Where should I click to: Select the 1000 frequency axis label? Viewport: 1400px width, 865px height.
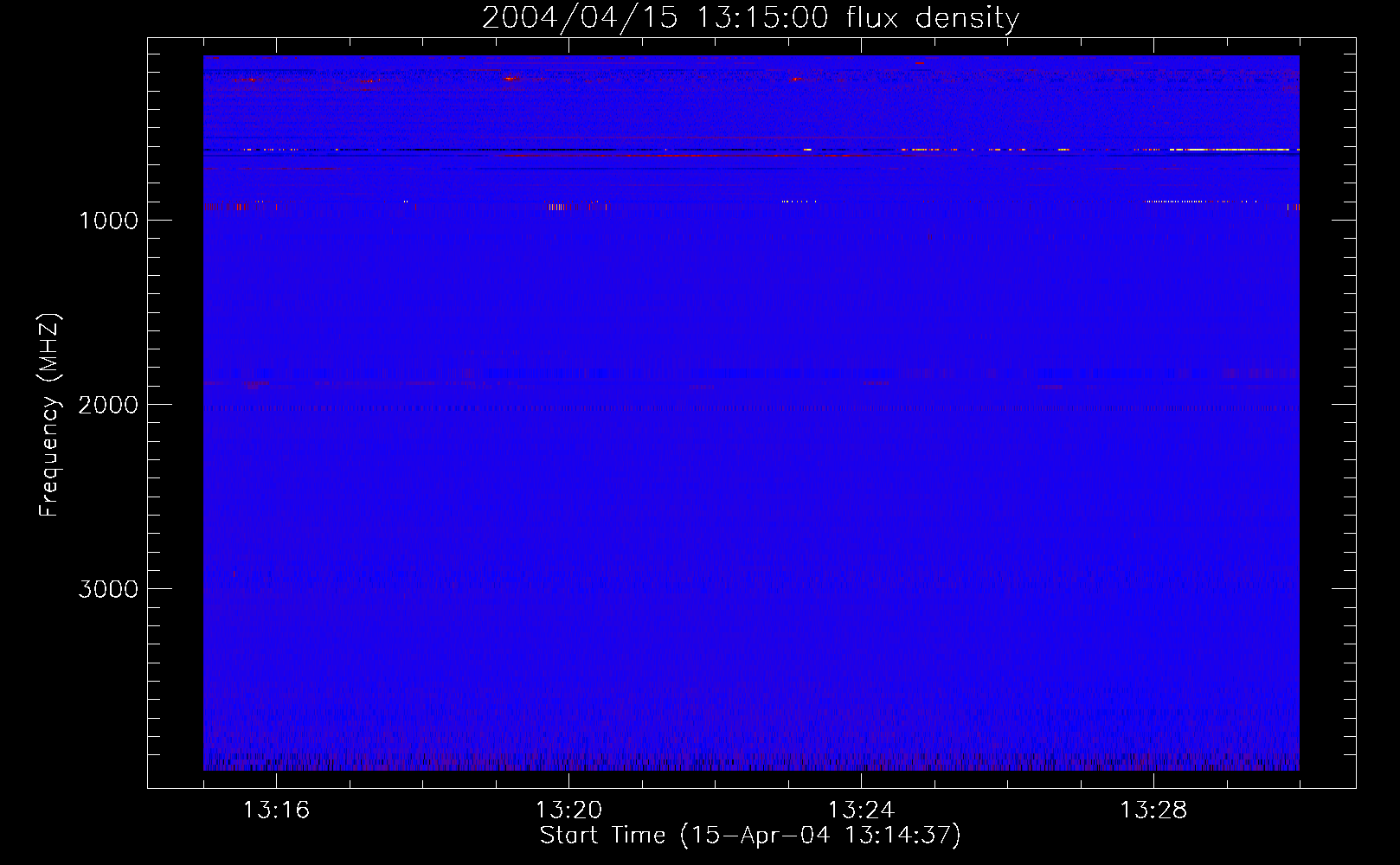point(108,221)
